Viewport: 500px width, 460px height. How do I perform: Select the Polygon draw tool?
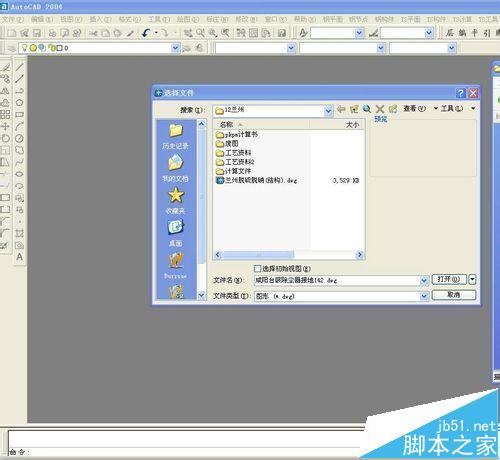click(x=20, y=102)
